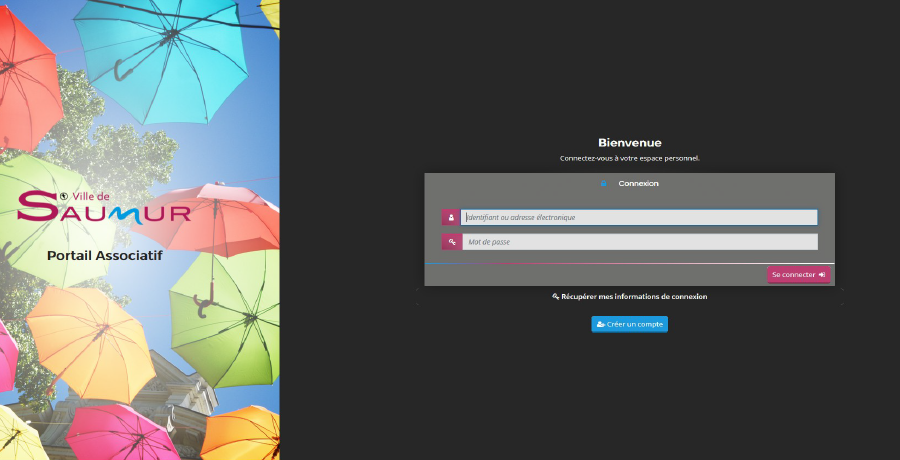Focus the Identifiant ou adresse électronique field
Viewport: 900px width, 460px height.
639,218
